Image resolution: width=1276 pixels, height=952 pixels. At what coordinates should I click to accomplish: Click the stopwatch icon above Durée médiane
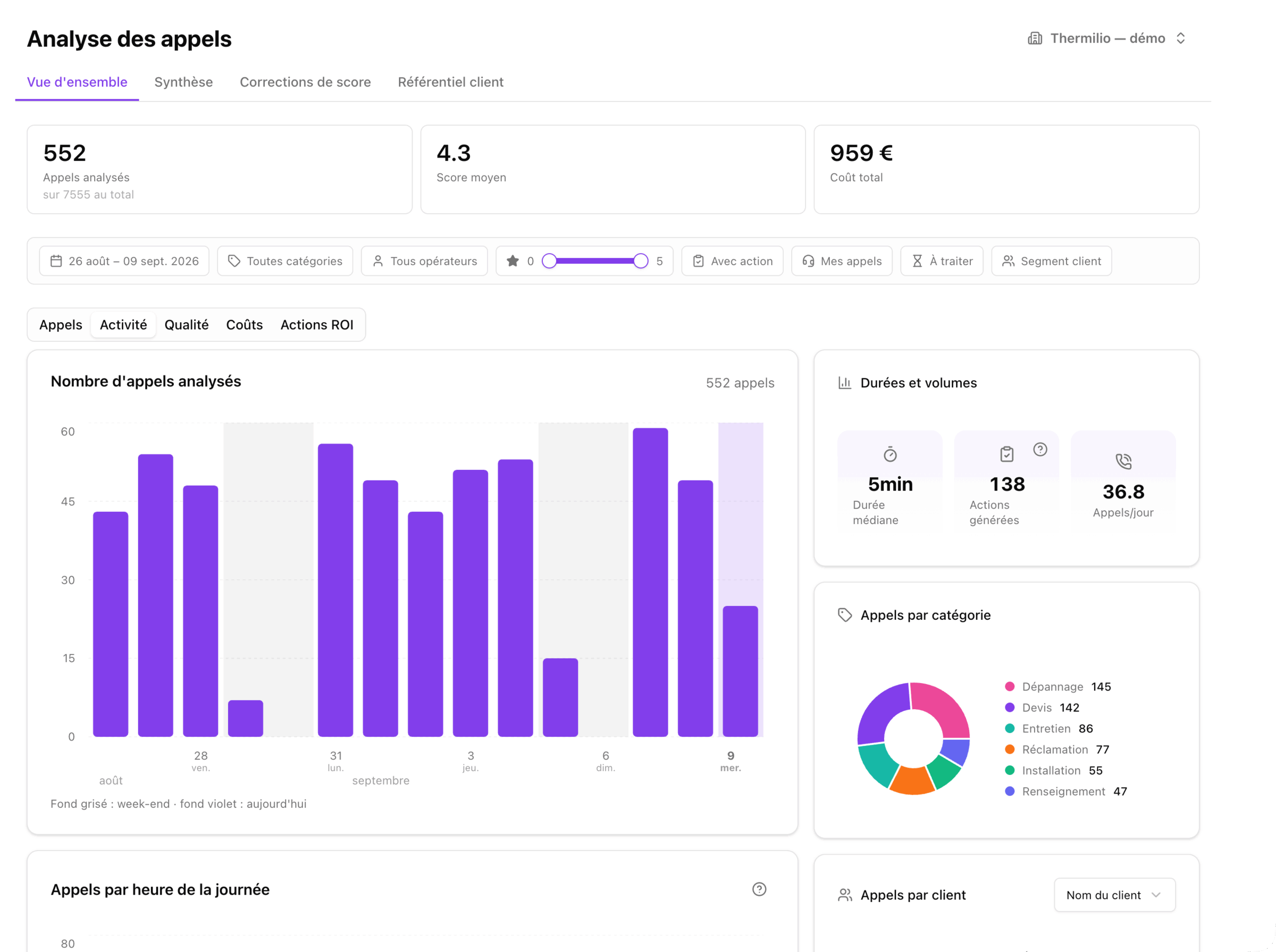click(x=890, y=454)
